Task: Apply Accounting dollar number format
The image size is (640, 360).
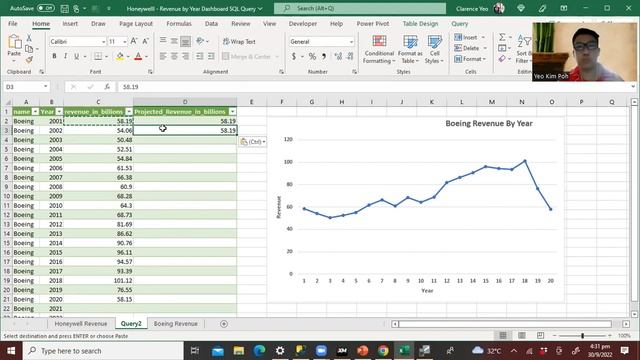Action: [x=294, y=56]
